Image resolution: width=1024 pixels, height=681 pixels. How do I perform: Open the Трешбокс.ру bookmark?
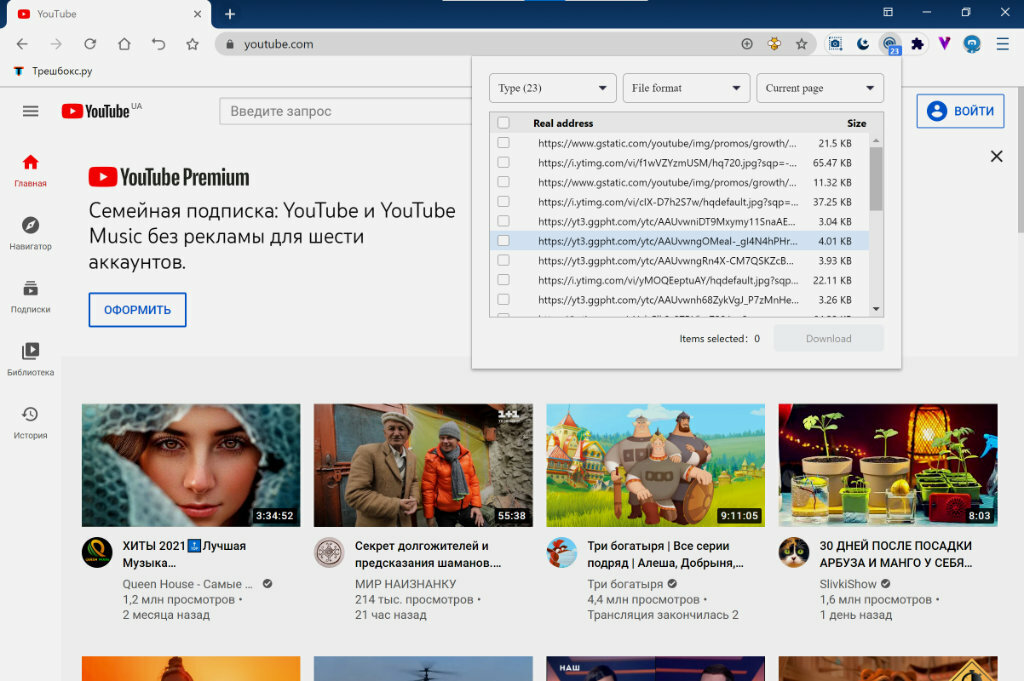[x=54, y=71]
